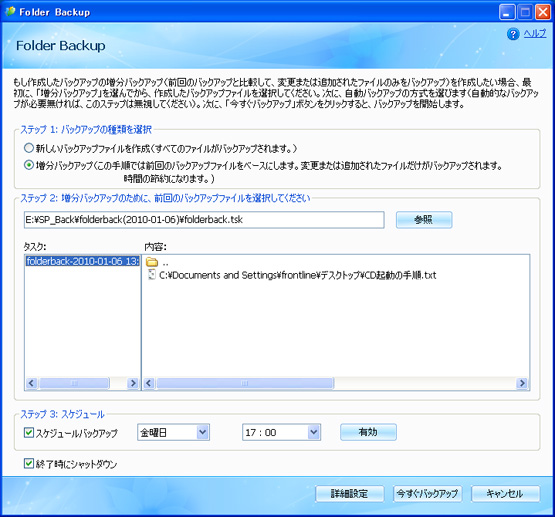Select the incremental backup (増分バックアップ) radio option
The image size is (555, 517).
[29, 165]
